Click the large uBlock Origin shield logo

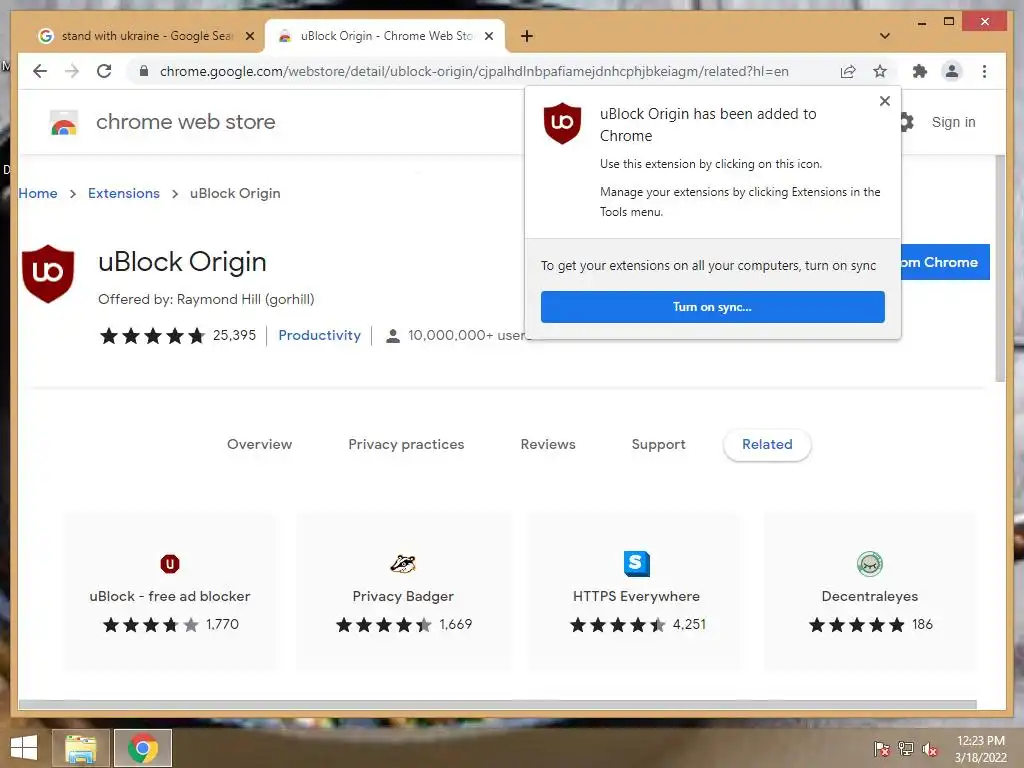point(48,274)
